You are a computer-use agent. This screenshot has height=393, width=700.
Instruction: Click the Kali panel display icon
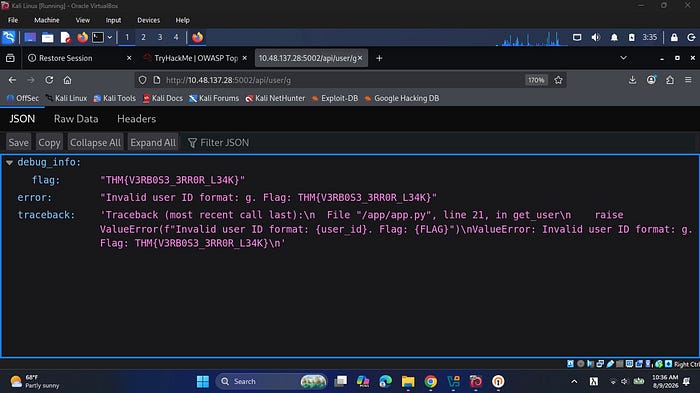click(577, 38)
